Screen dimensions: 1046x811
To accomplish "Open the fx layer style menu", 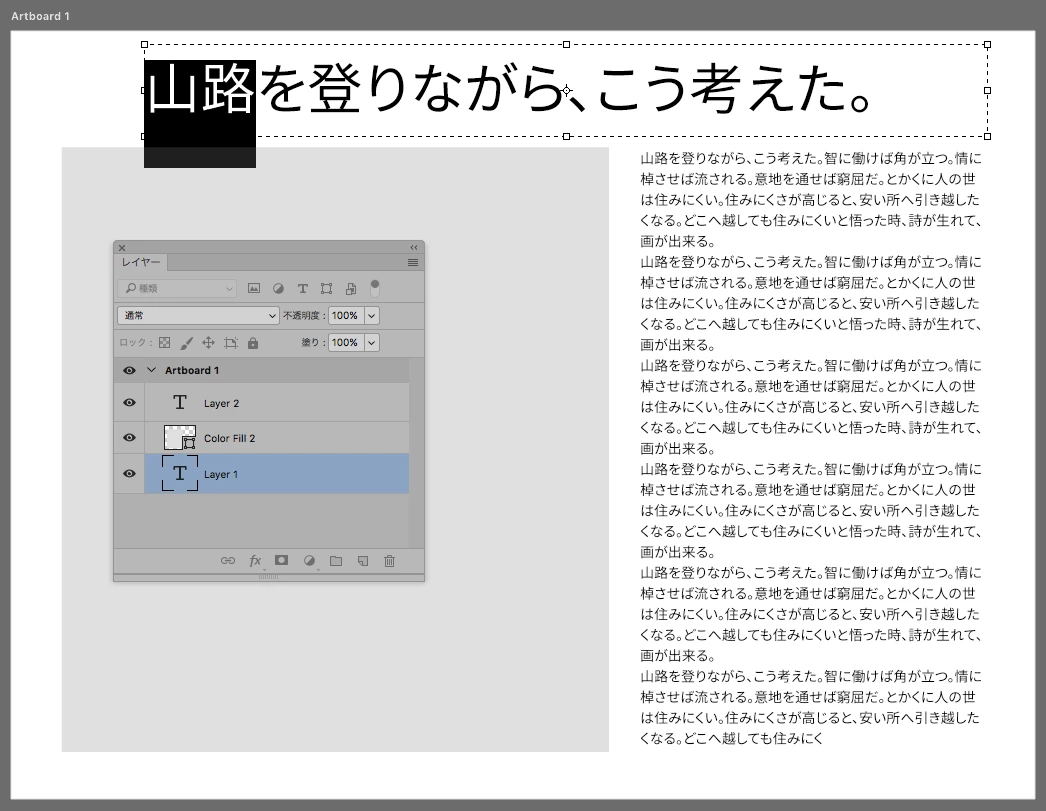I will click(x=255, y=561).
